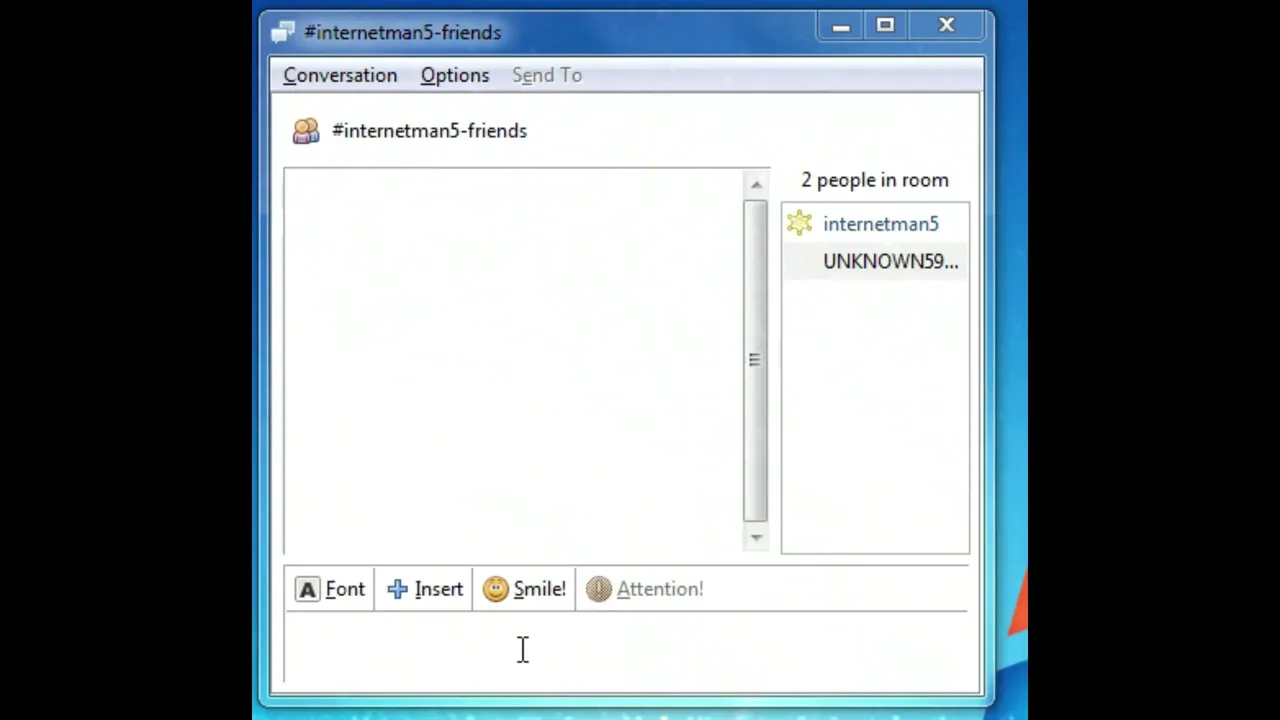Open the Options menu
The height and width of the screenshot is (720, 1280).
(454, 76)
